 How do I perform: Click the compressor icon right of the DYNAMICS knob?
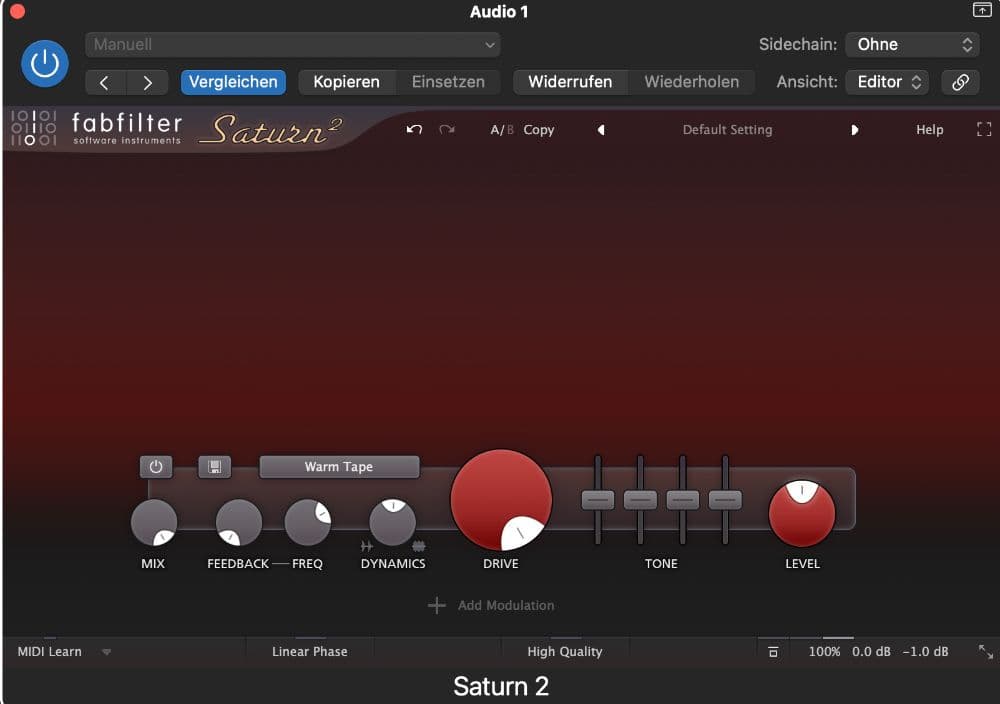pos(418,546)
